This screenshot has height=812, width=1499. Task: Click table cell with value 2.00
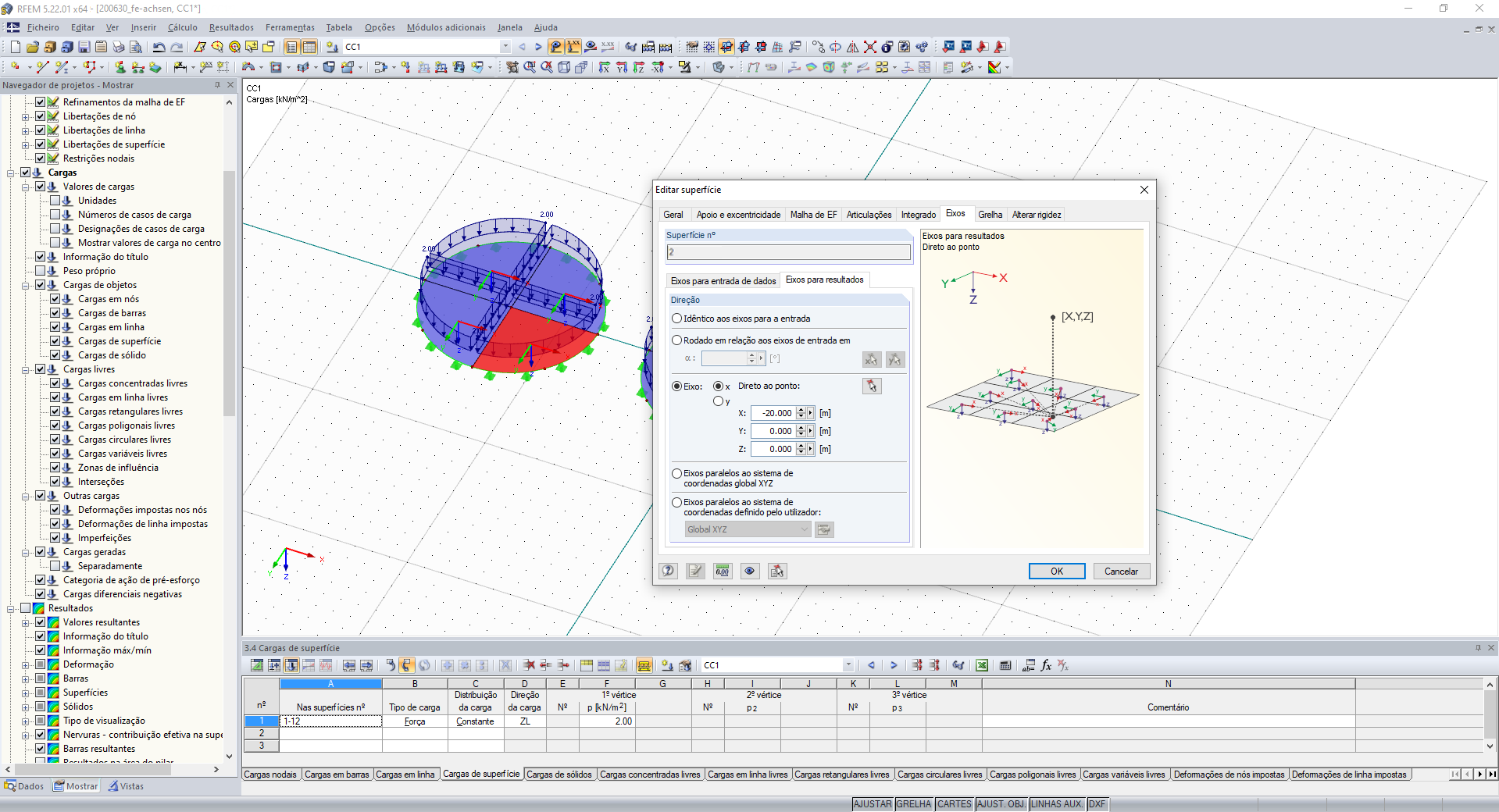606,721
